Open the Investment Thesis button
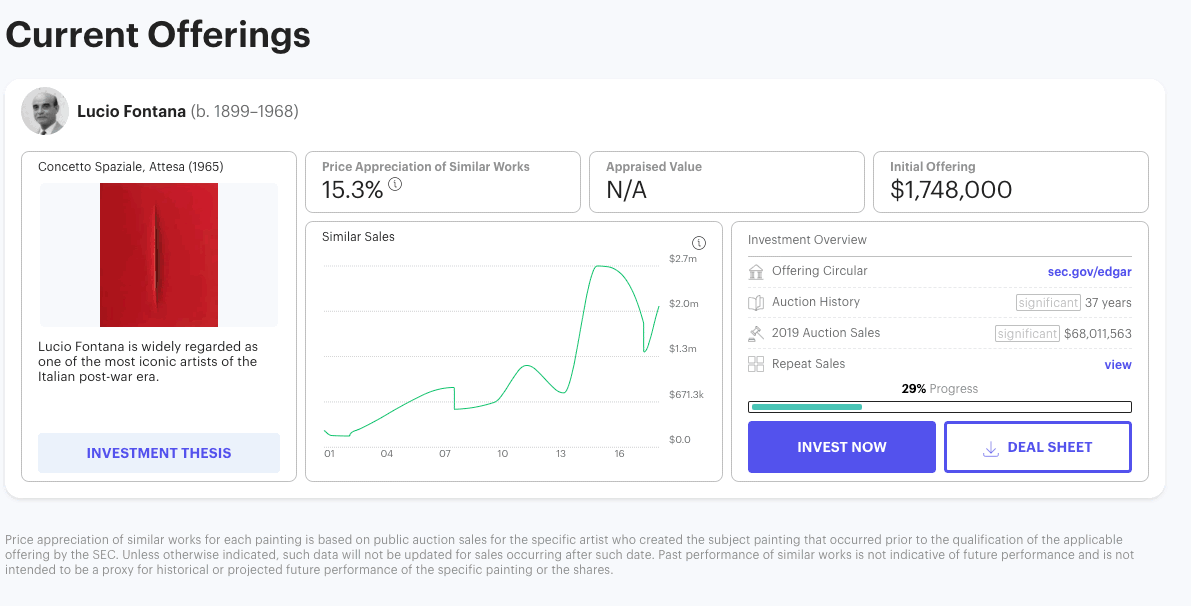The height and width of the screenshot is (606, 1191). pyautogui.click(x=159, y=453)
